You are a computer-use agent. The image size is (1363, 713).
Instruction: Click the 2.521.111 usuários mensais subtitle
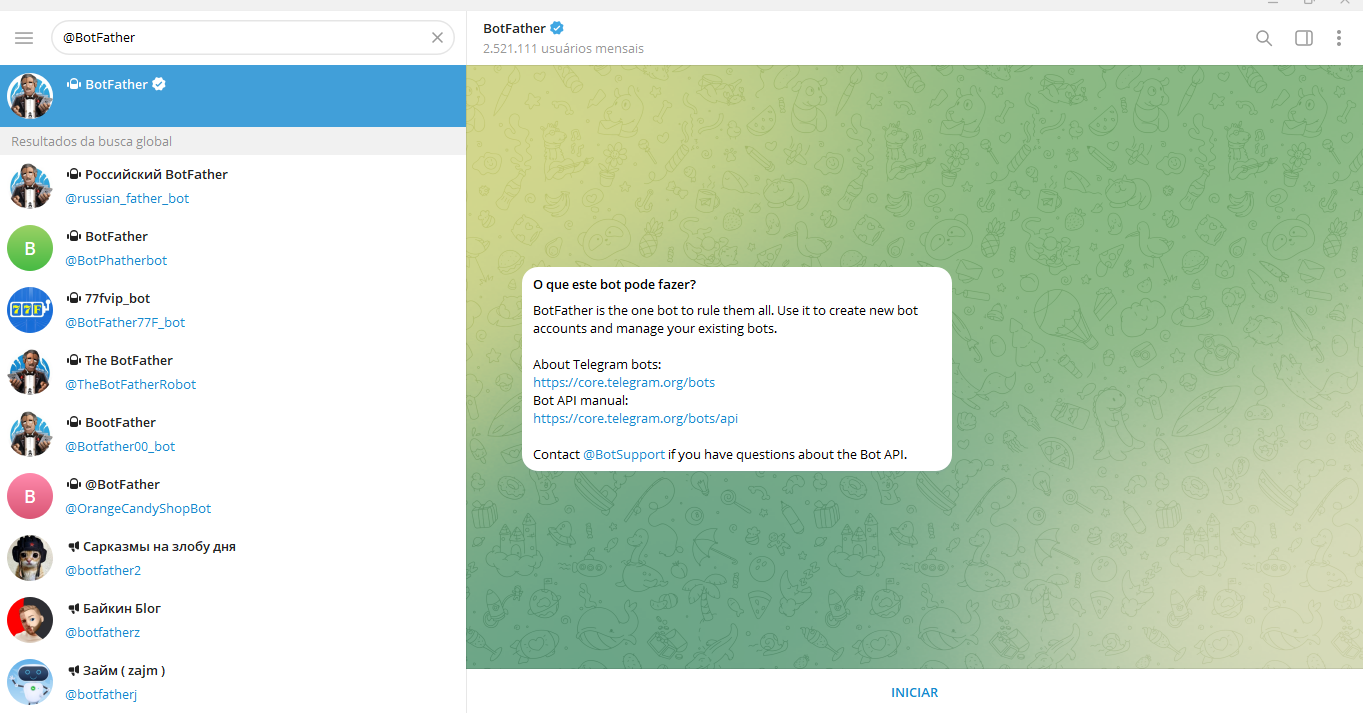pyautogui.click(x=563, y=48)
